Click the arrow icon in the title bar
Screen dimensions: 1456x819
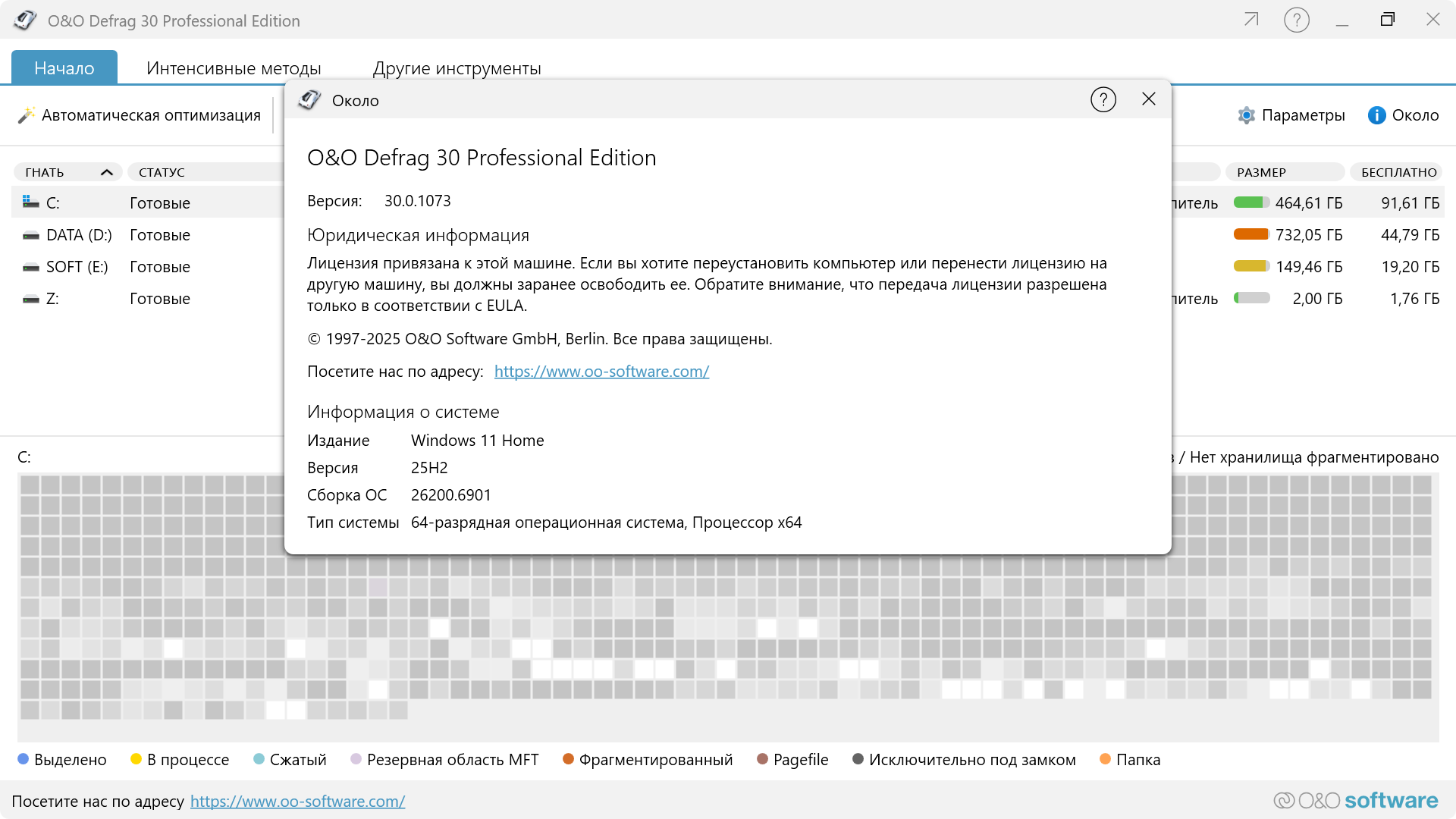[1251, 20]
